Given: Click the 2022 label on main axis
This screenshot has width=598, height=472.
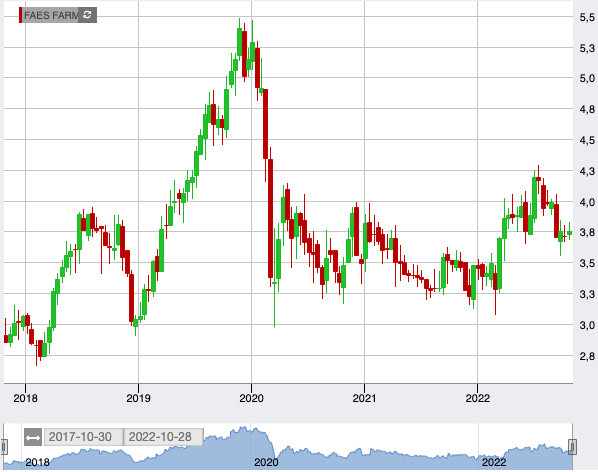Looking at the screenshot, I should coord(477,398).
